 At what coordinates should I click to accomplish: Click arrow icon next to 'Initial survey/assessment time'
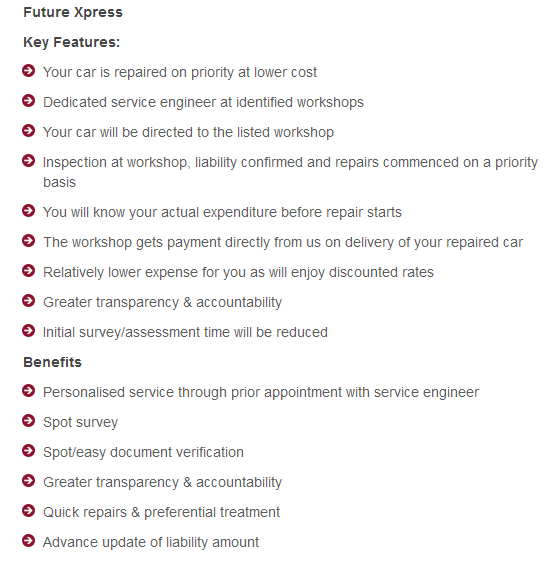(x=28, y=331)
